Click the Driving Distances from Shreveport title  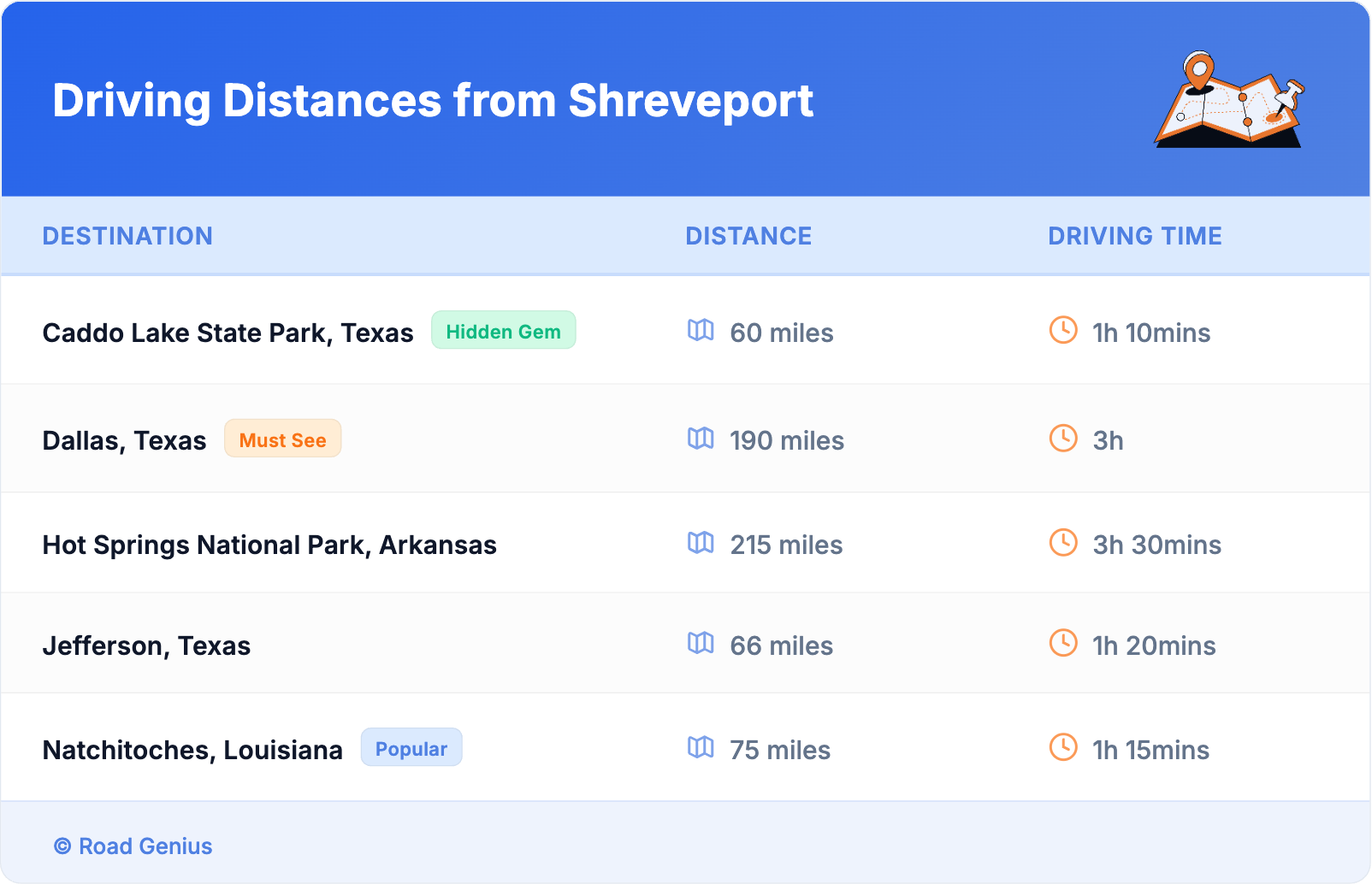pos(432,101)
